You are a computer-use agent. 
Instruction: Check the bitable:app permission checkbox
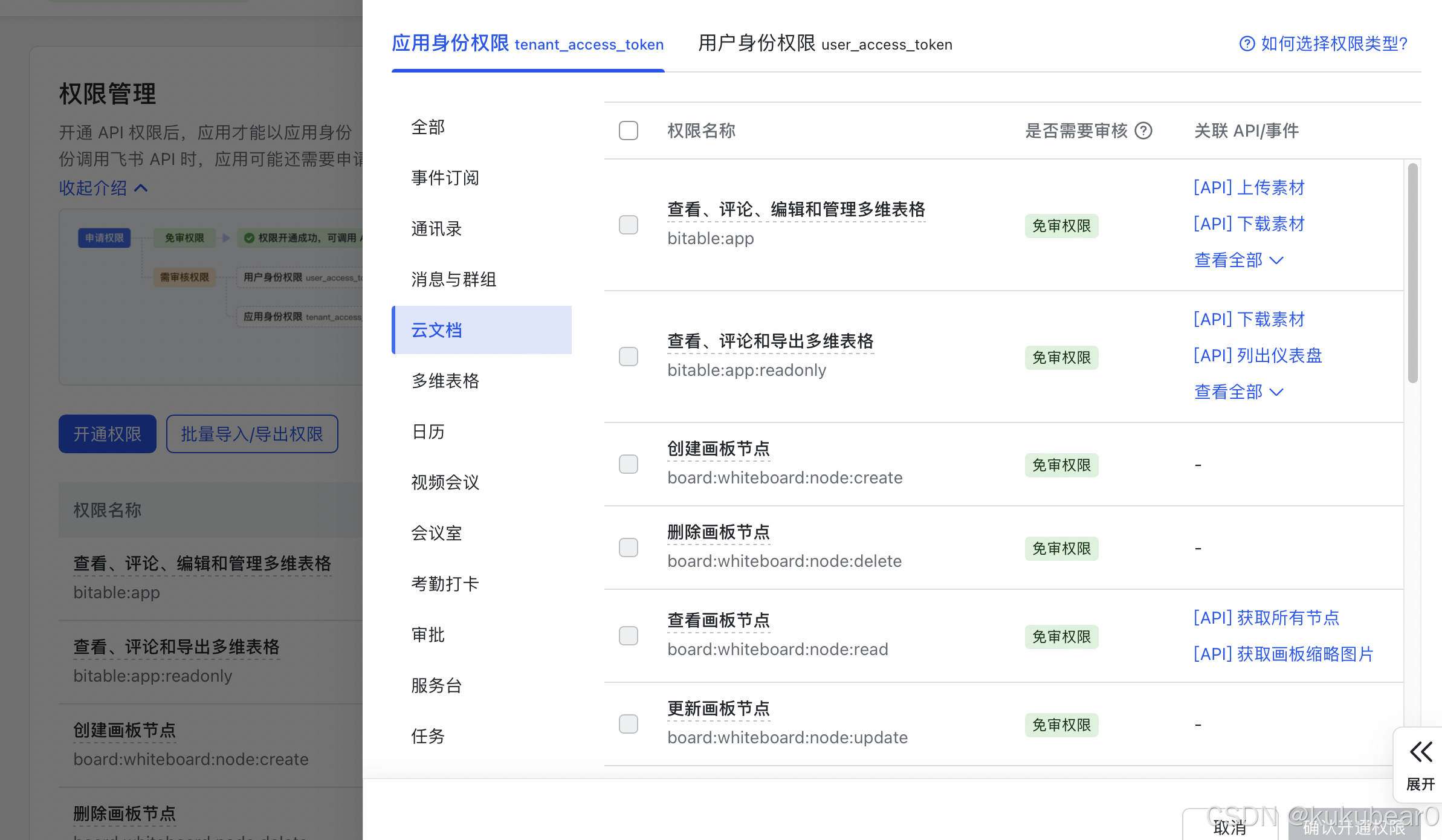(x=628, y=225)
